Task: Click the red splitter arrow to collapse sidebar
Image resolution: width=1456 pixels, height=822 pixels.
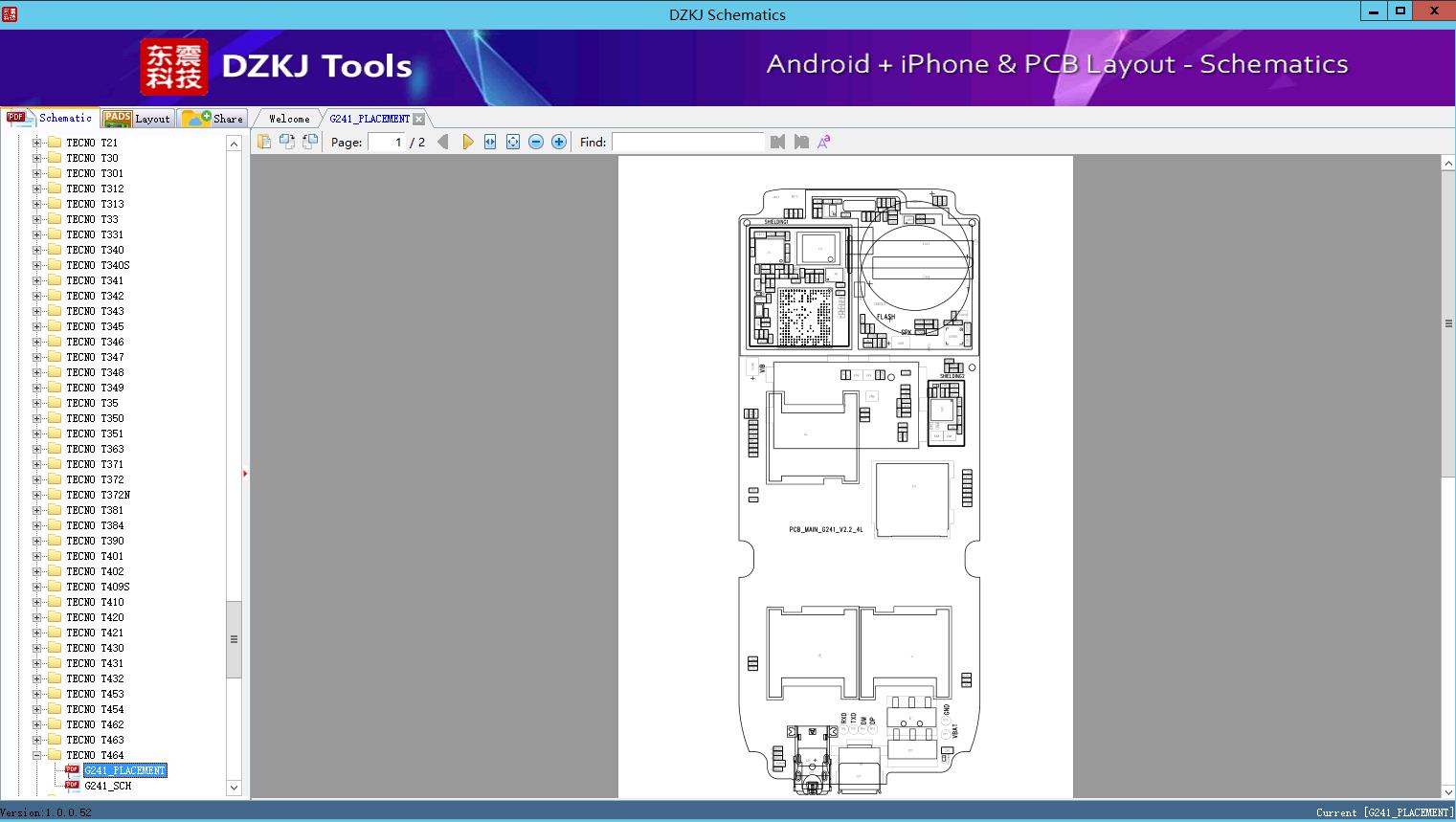Action: [x=245, y=474]
